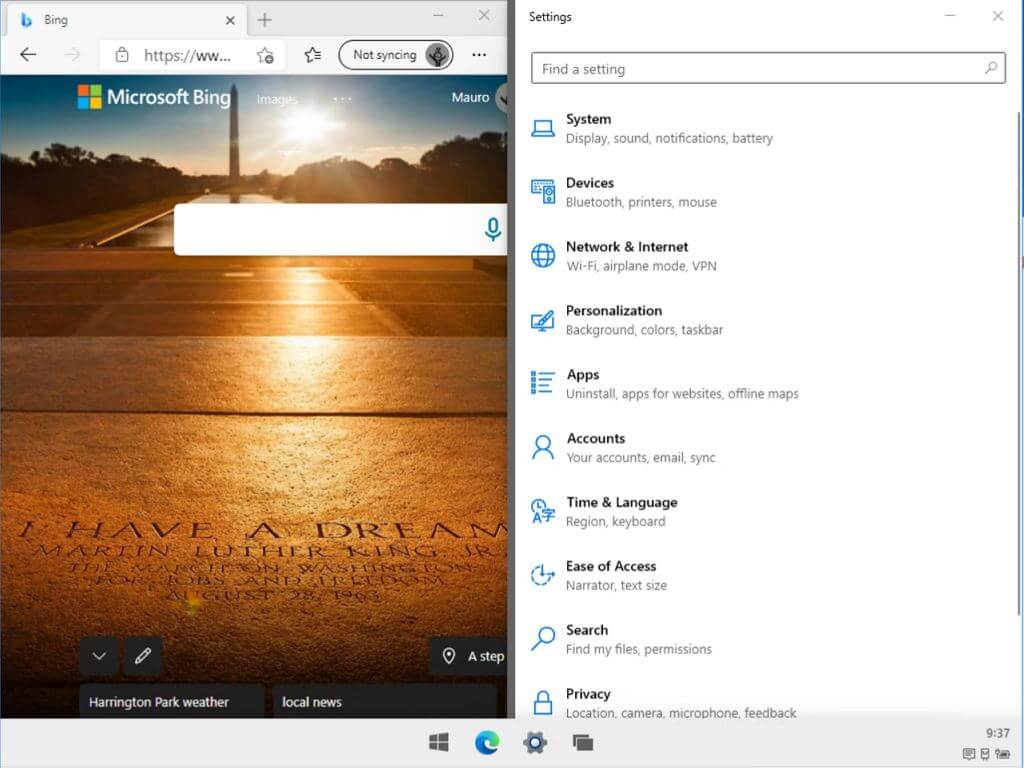1024x768 pixels.
Task: Add current page to favorites in address bar
Action: click(x=266, y=55)
